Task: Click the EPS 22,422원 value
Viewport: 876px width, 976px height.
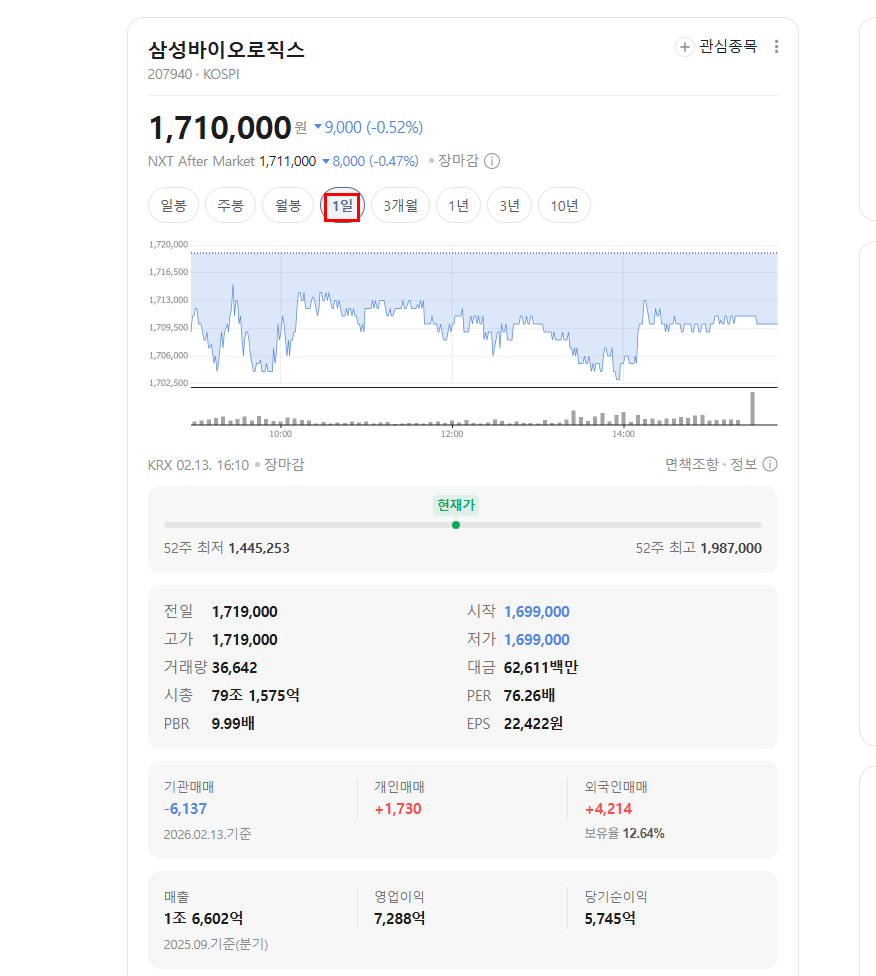Action: [x=534, y=723]
